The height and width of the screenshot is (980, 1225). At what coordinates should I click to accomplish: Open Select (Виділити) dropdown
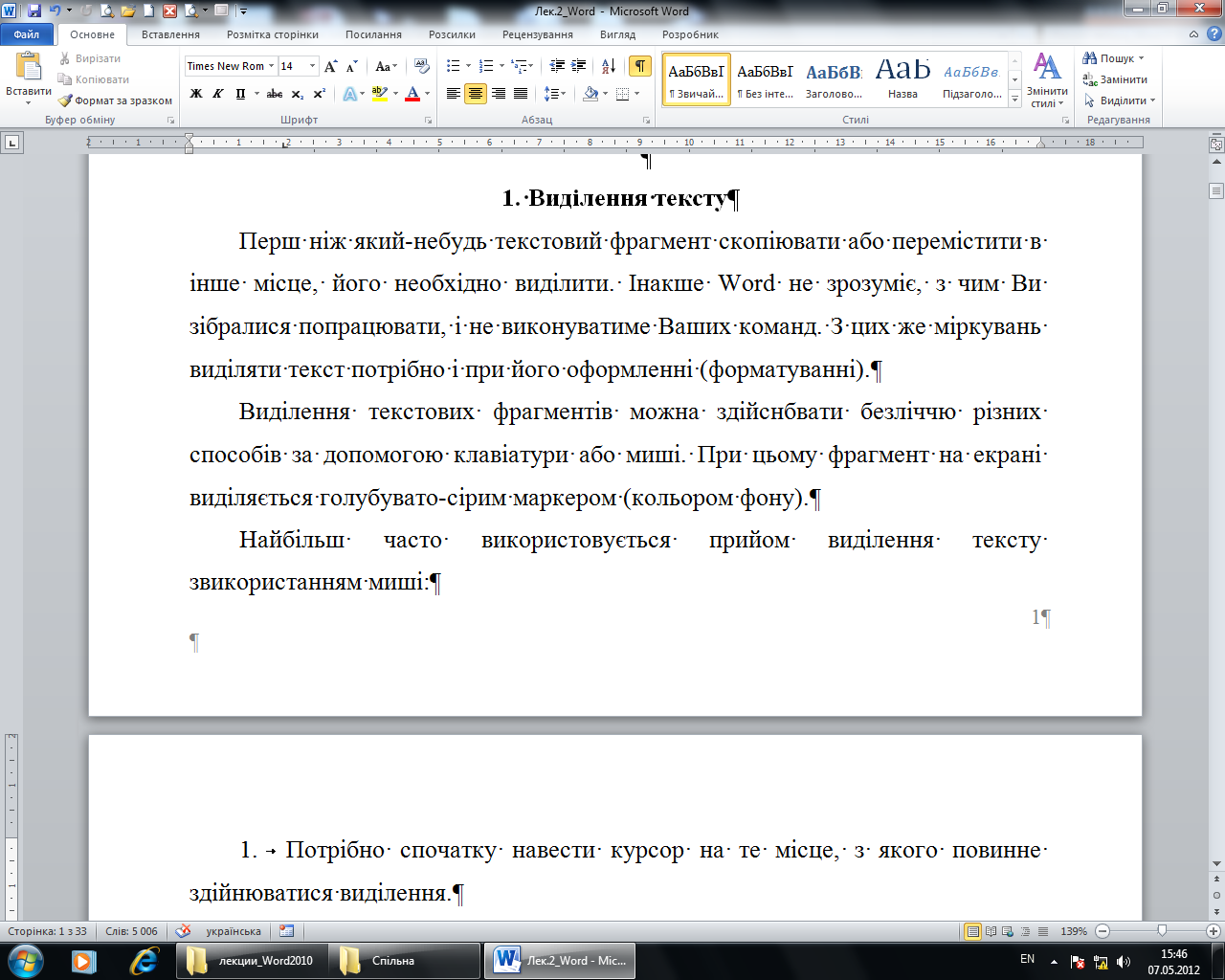tap(1120, 100)
